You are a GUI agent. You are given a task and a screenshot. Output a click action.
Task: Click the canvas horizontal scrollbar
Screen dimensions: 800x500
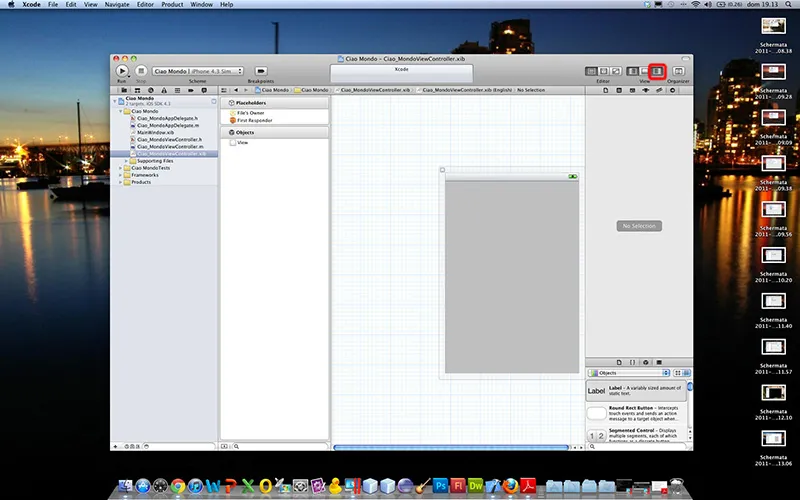tap(451, 447)
